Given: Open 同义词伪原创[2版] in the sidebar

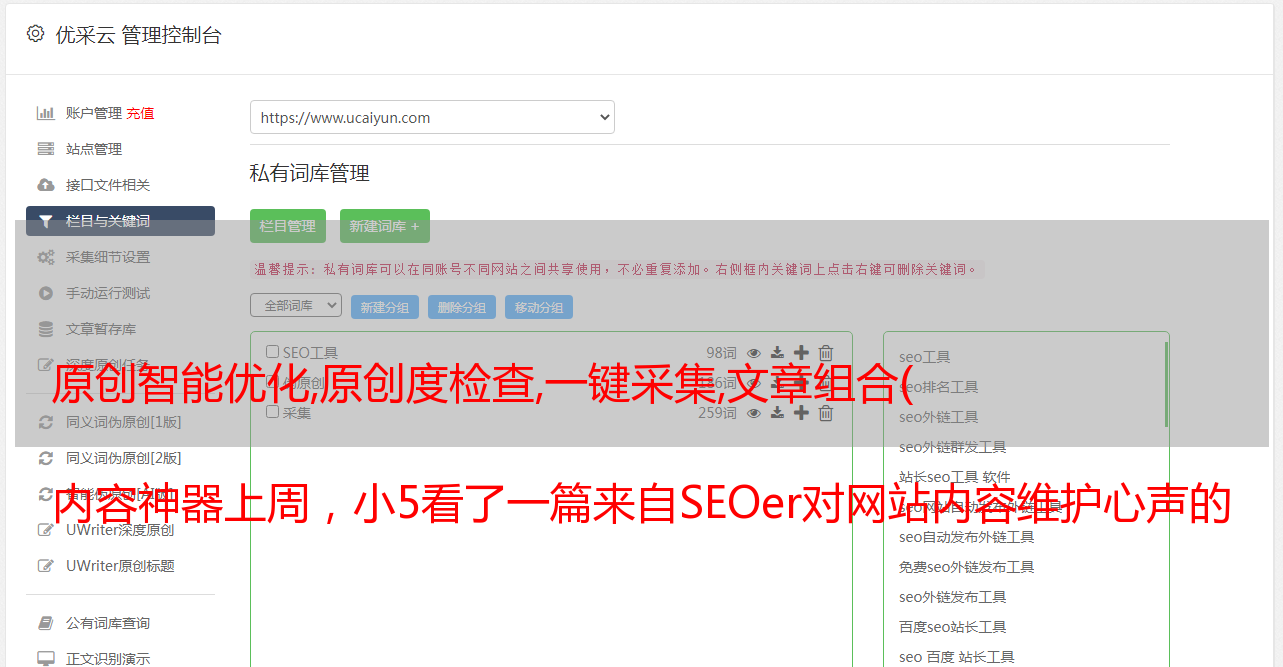Looking at the screenshot, I should tap(124, 458).
